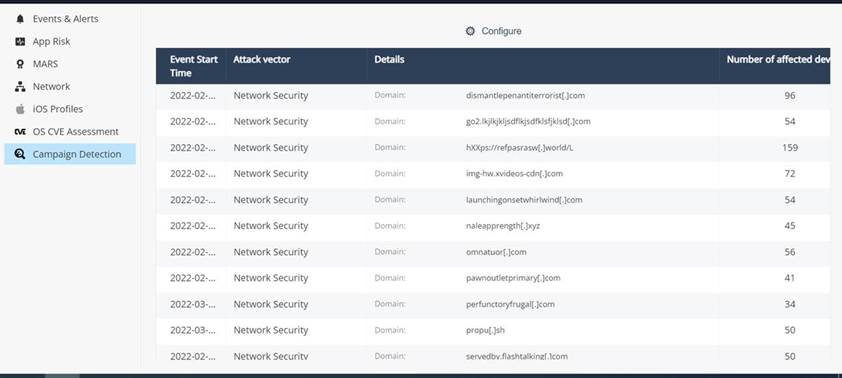Screen dimensions: 842x378
Task: Open the Network section
Action: pos(52,86)
